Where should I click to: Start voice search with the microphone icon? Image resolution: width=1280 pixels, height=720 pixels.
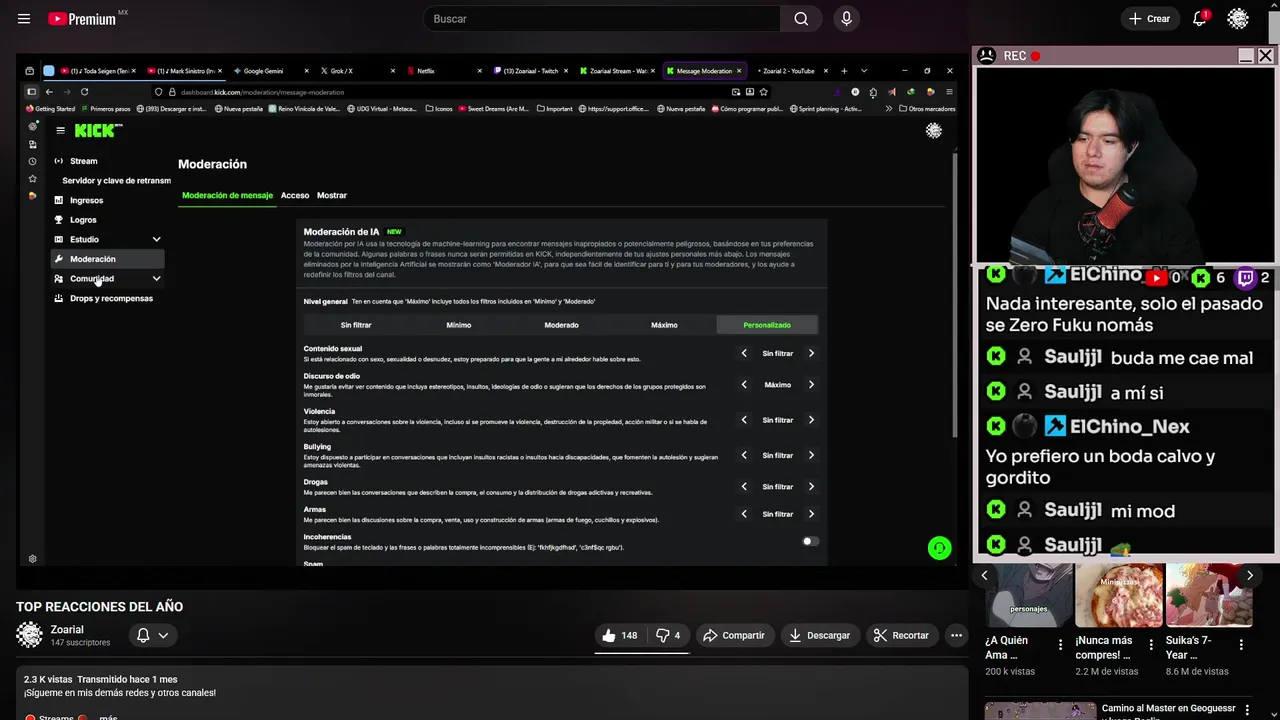847,19
